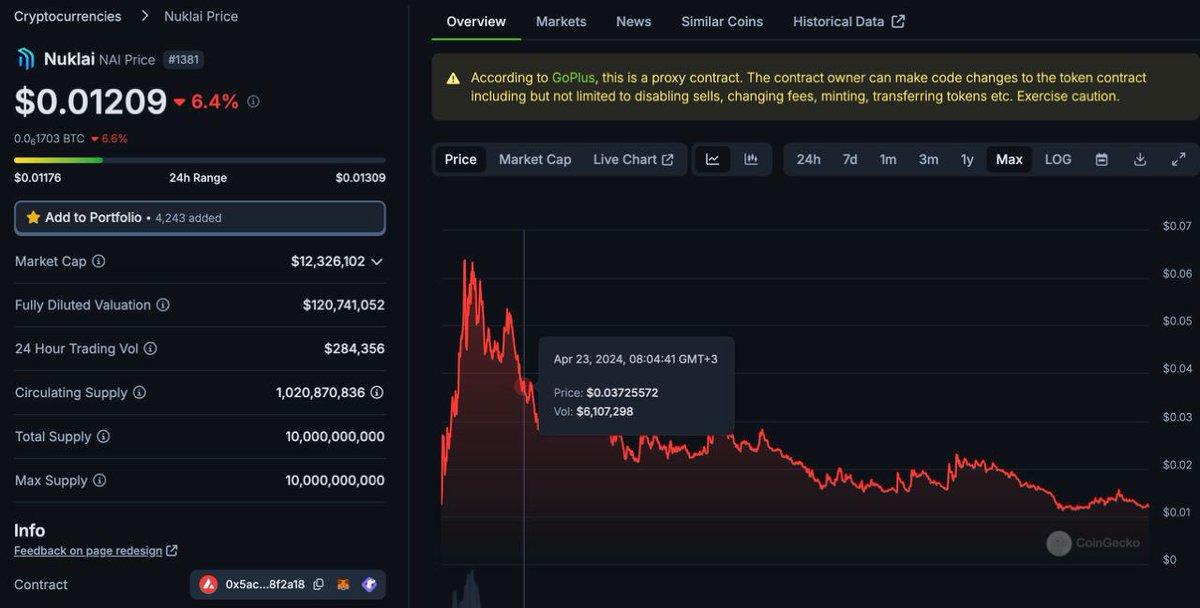Viewport: 1200px width, 608px height.
Task: Click the warning triangle icon
Action: pyautogui.click(x=453, y=78)
